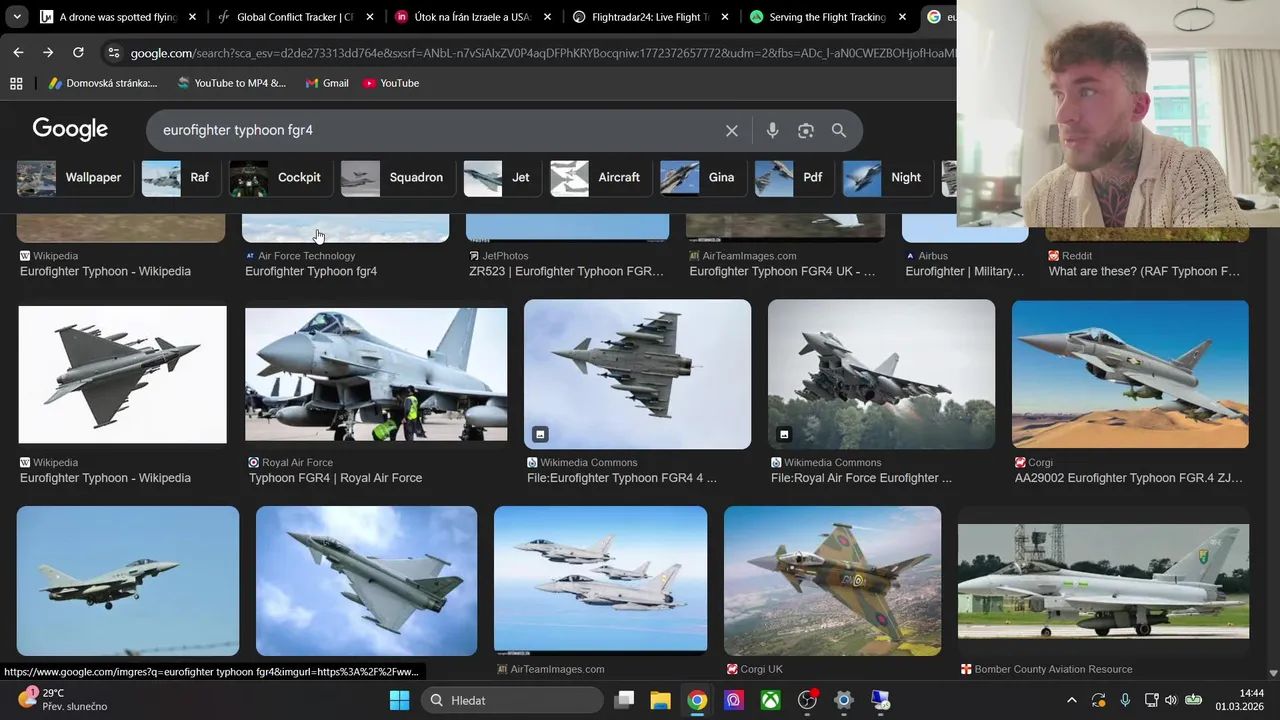The height and width of the screenshot is (720, 1280).
Task: Open Corgi UK camouflage Typhoon image
Action: click(x=832, y=581)
